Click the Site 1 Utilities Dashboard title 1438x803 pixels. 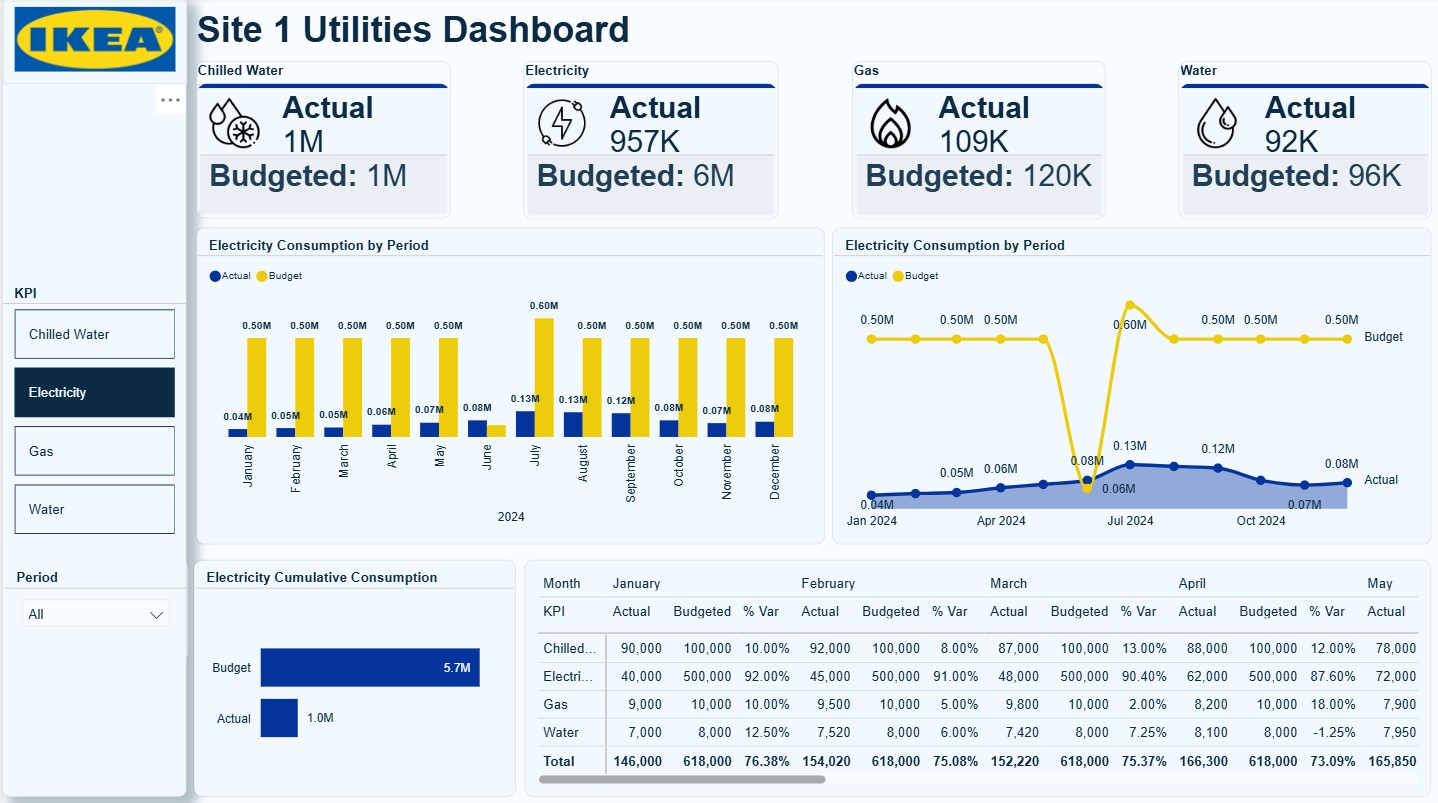(x=412, y=30)
